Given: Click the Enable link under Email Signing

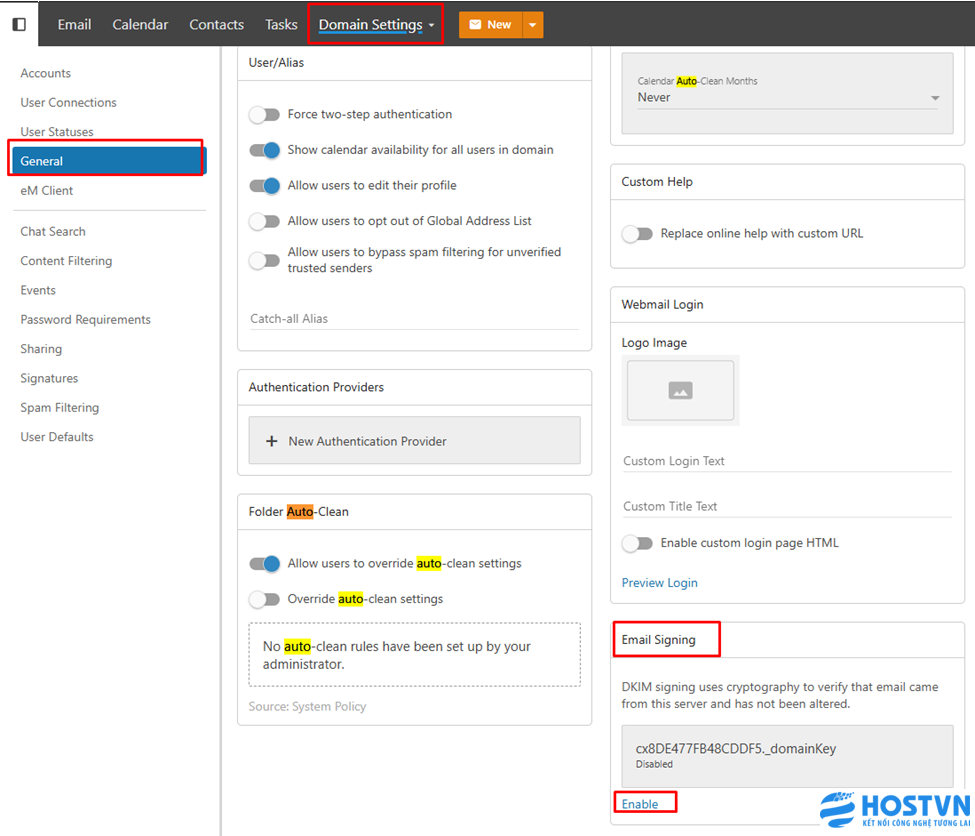Looking at the screenshot, I should point(640,804).
